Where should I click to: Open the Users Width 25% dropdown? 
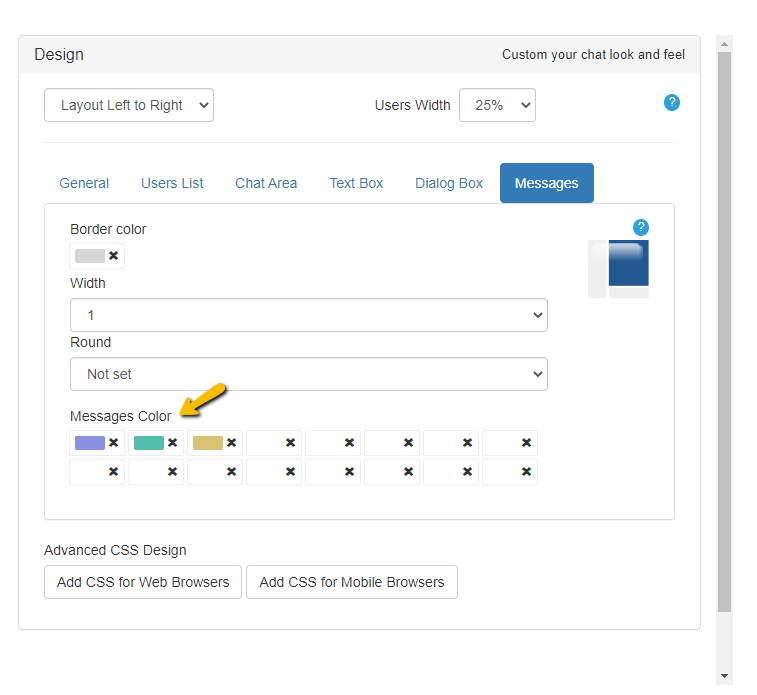pyautogui.click(x=497, y=105)
